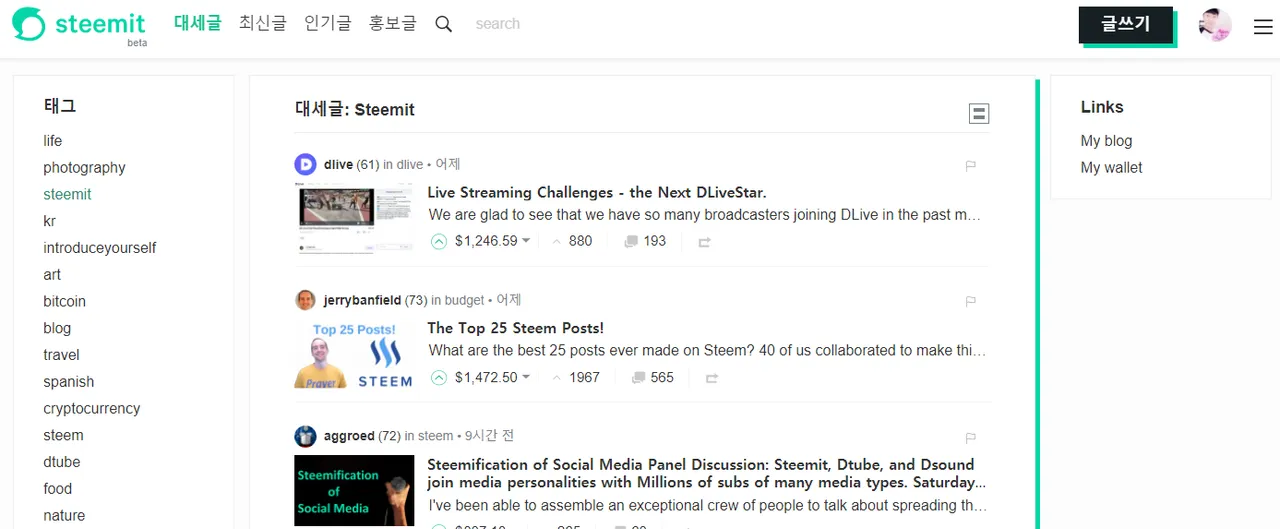Select the life tag

pos(53,141)
